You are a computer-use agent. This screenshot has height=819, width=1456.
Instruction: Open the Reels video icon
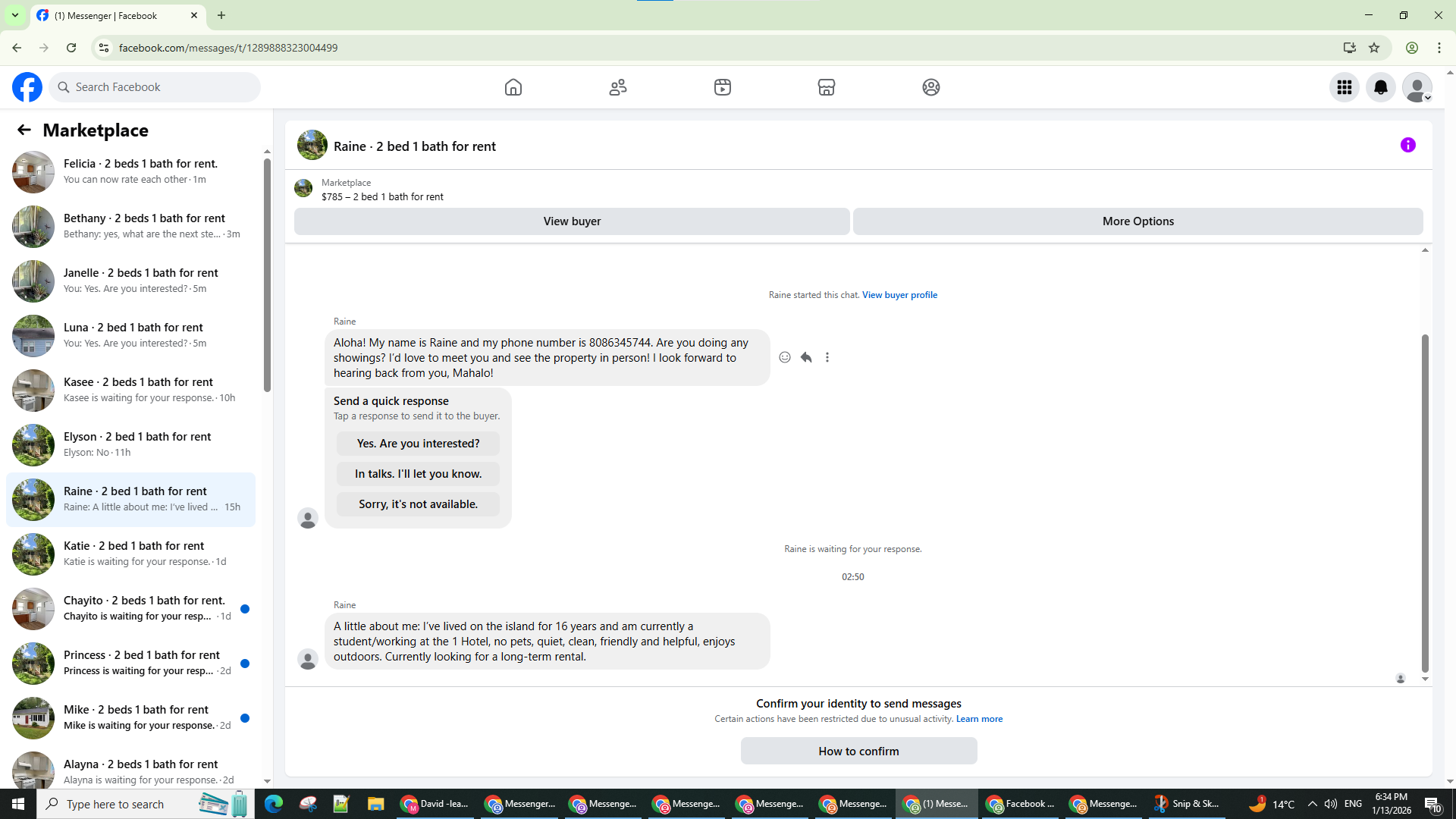[722, 87]
